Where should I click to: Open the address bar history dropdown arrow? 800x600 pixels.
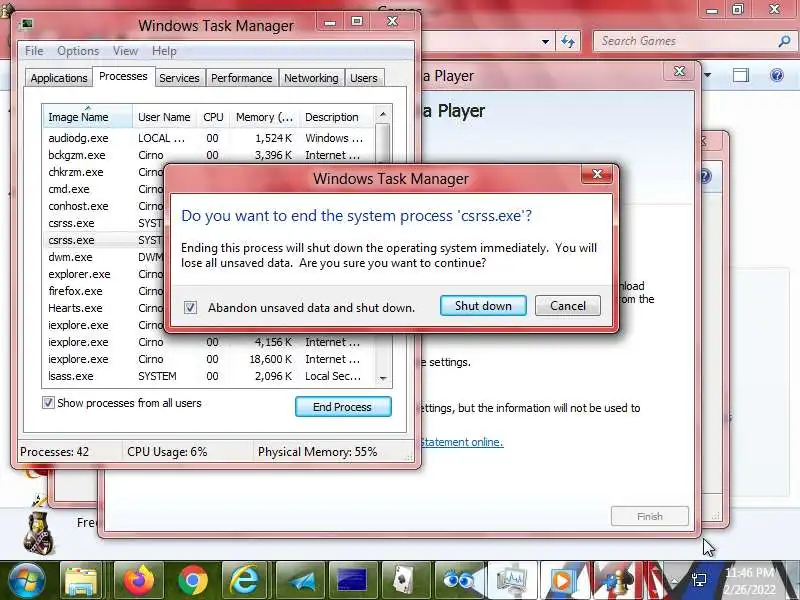545,41
